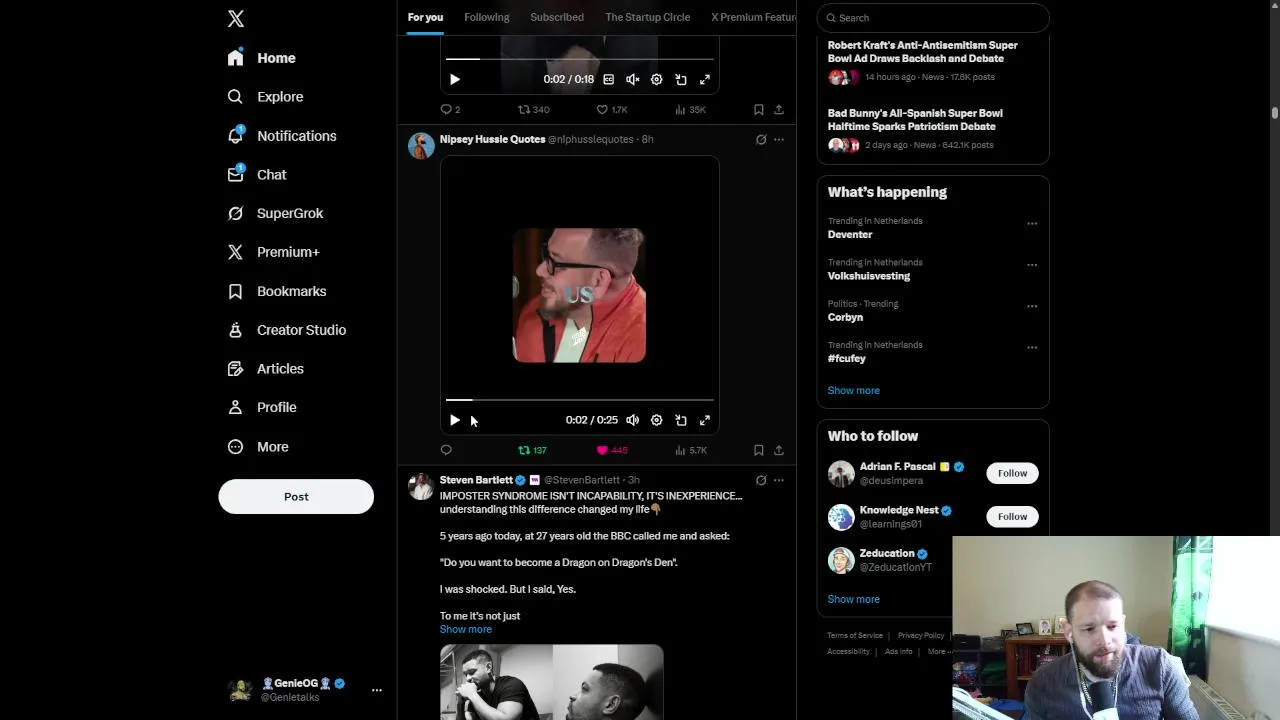The image size is (1280, 720).
Task: Like the top post with 1.7K likes
Action: click(612, 109)
